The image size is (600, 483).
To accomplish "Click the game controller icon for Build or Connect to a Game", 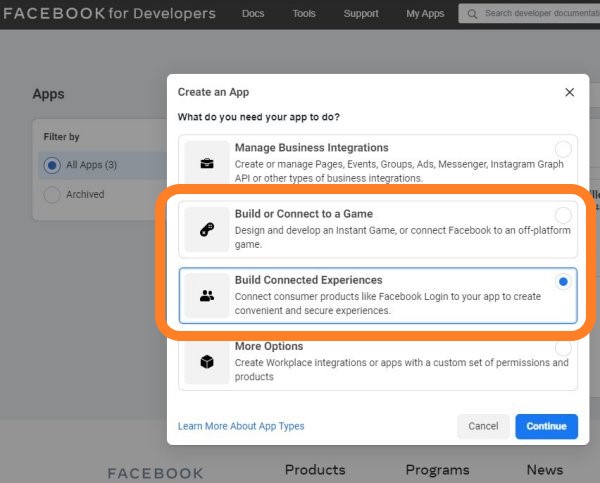I will (x=207, y=230).
